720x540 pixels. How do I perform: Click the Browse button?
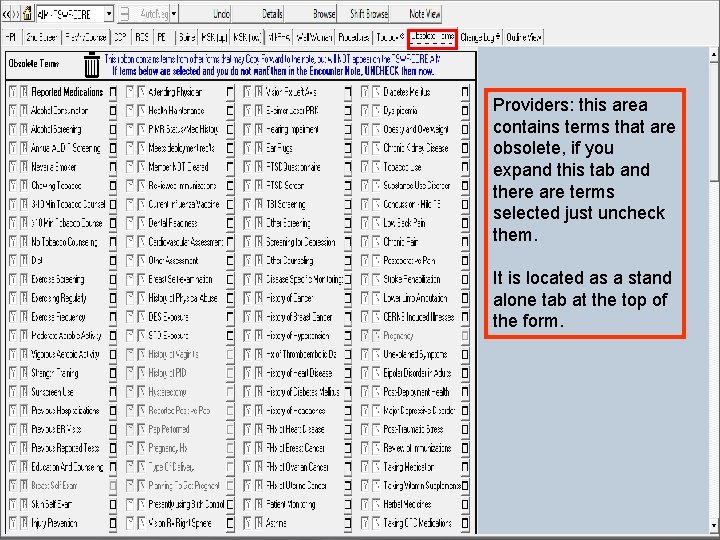tap(311, 14)
